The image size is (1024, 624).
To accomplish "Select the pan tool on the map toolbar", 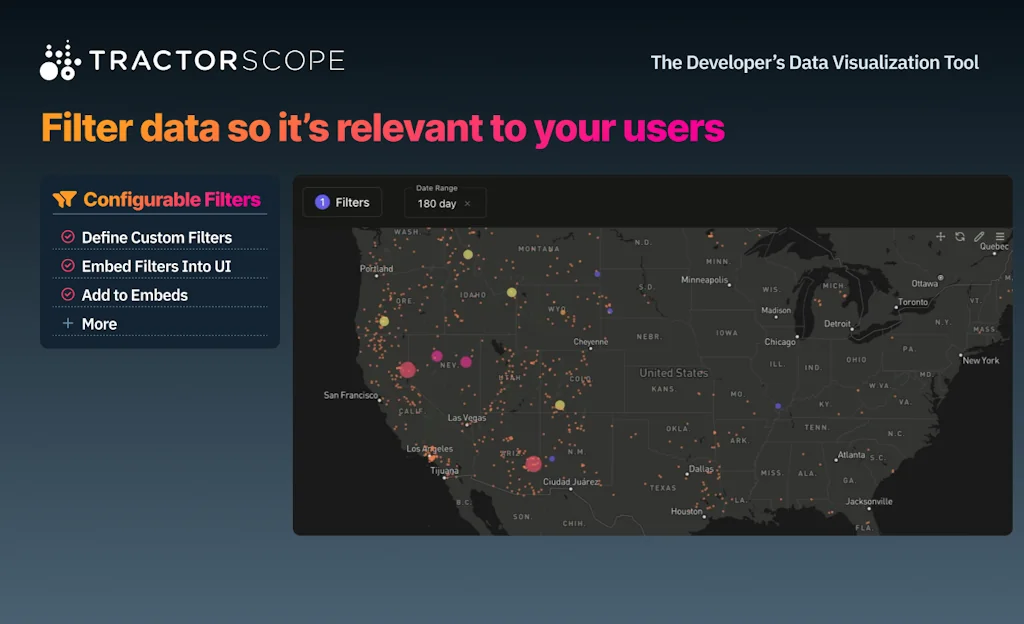I will coord(940,237).
